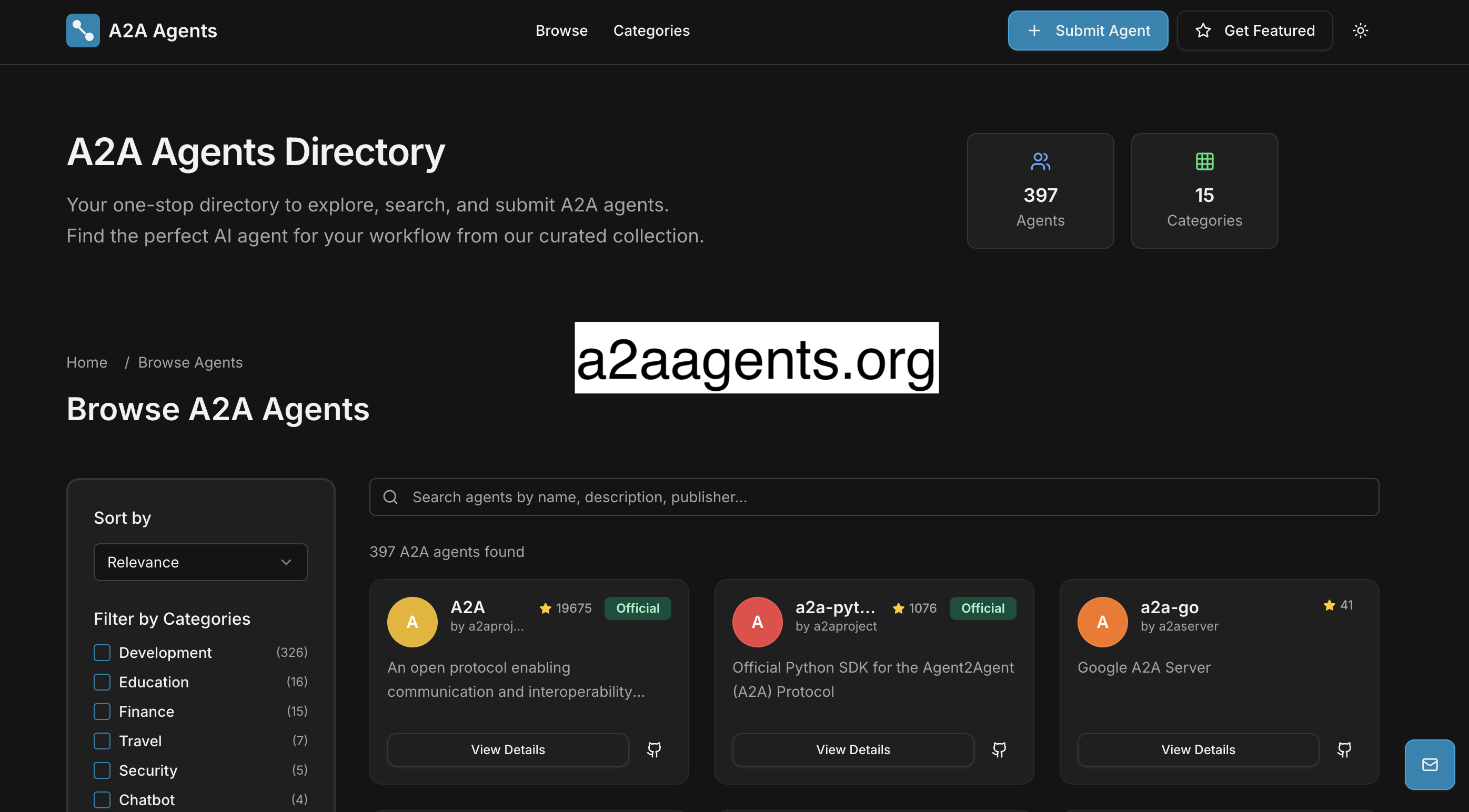1469x812 pixels.
Task: Navigate Home via the breadcrumb link
Action: pyautogui.click(x=87, y=362)
